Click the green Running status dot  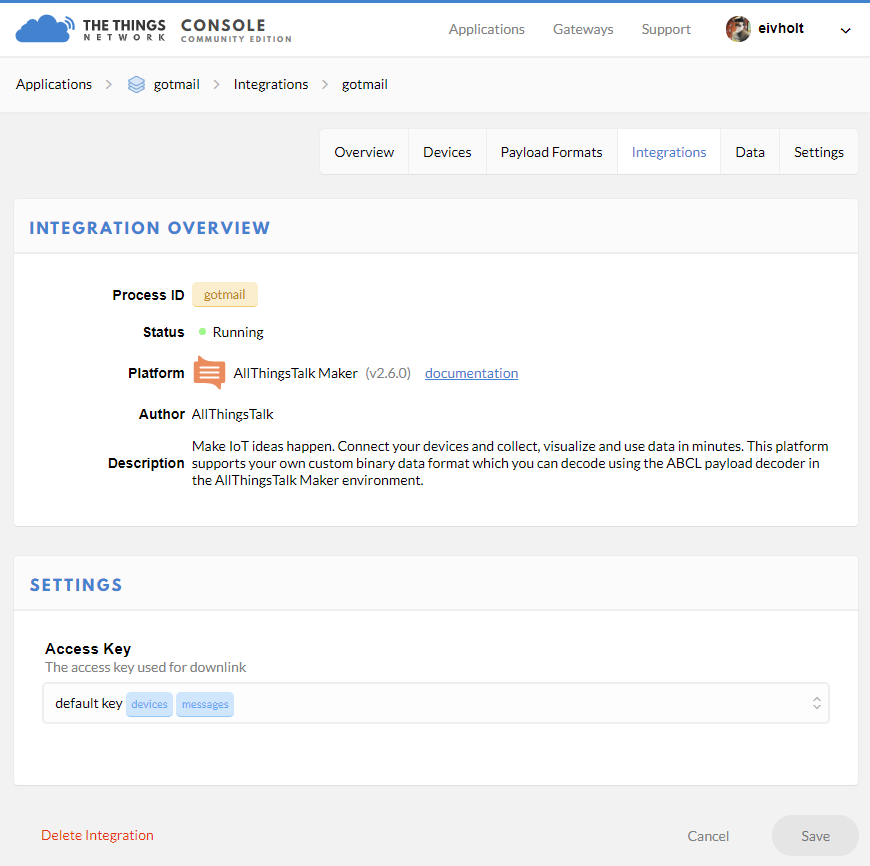pyautogui.click(x=203, y=332)
